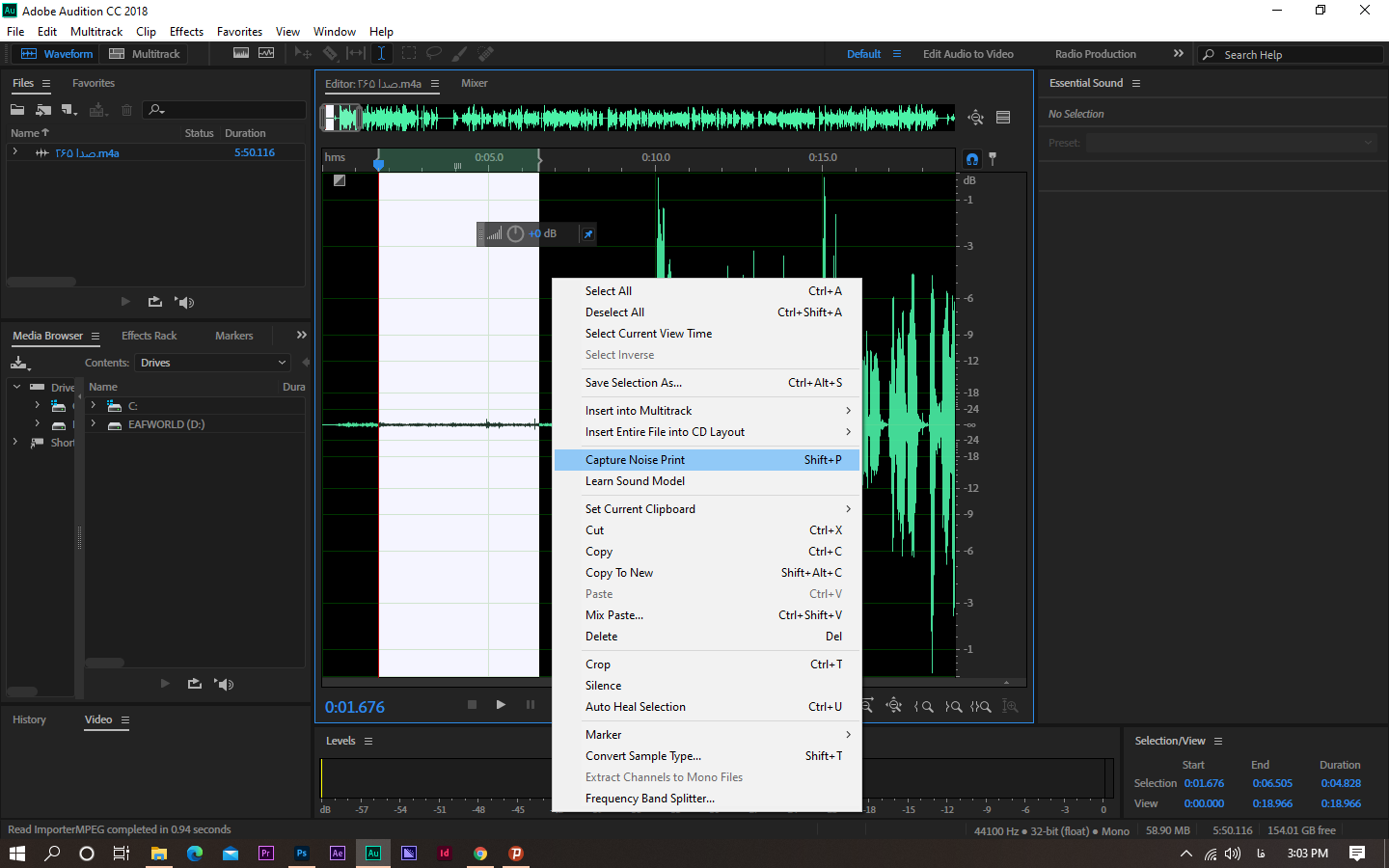Select the Default workspace
Screen dimensions: 1389x868
click(x=863, y=54)
